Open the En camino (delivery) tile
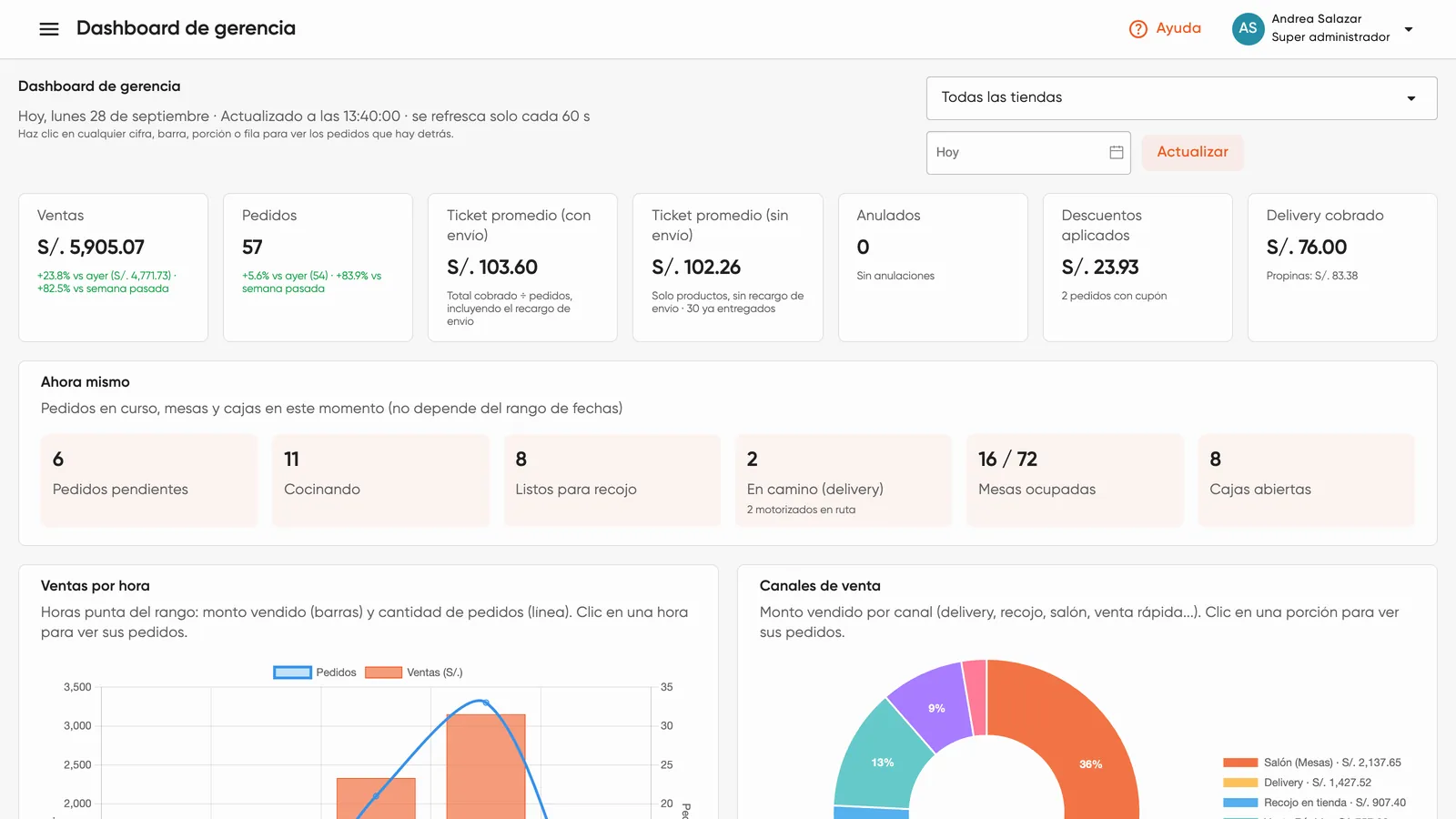1456x819 pixels. (844, 480)
